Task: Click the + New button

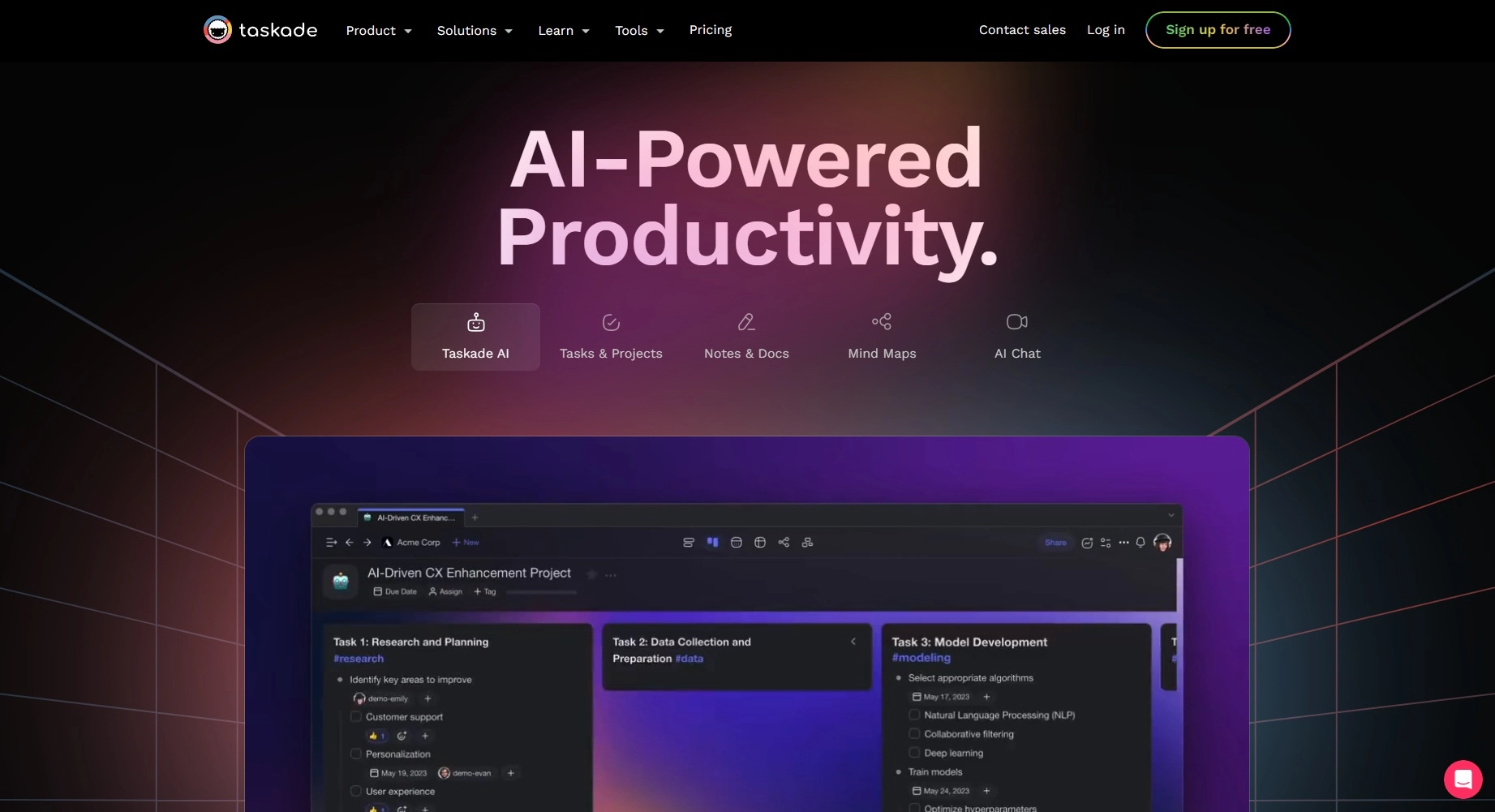Action: tap(466, 542)
